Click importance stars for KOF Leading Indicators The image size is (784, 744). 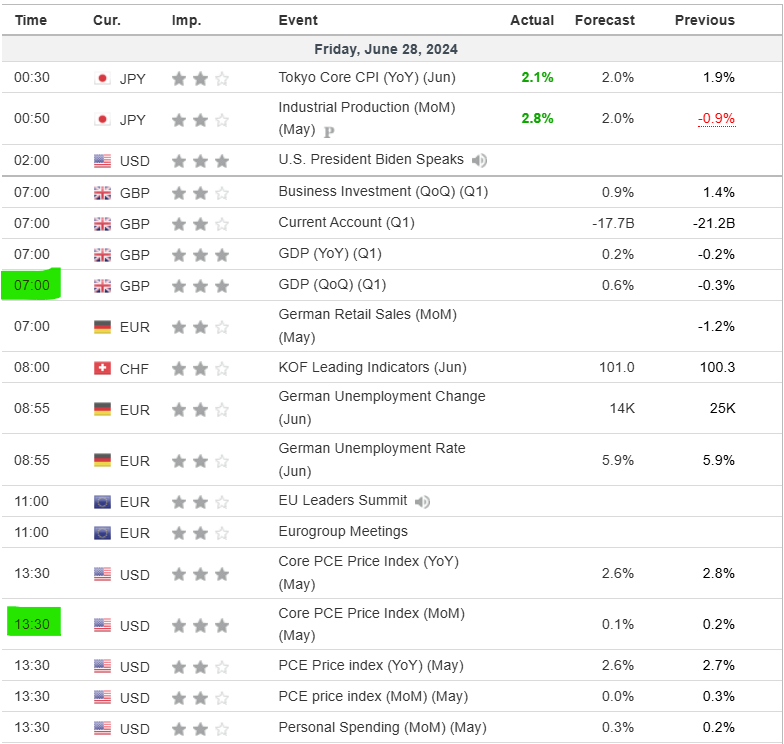click(200, 368)
